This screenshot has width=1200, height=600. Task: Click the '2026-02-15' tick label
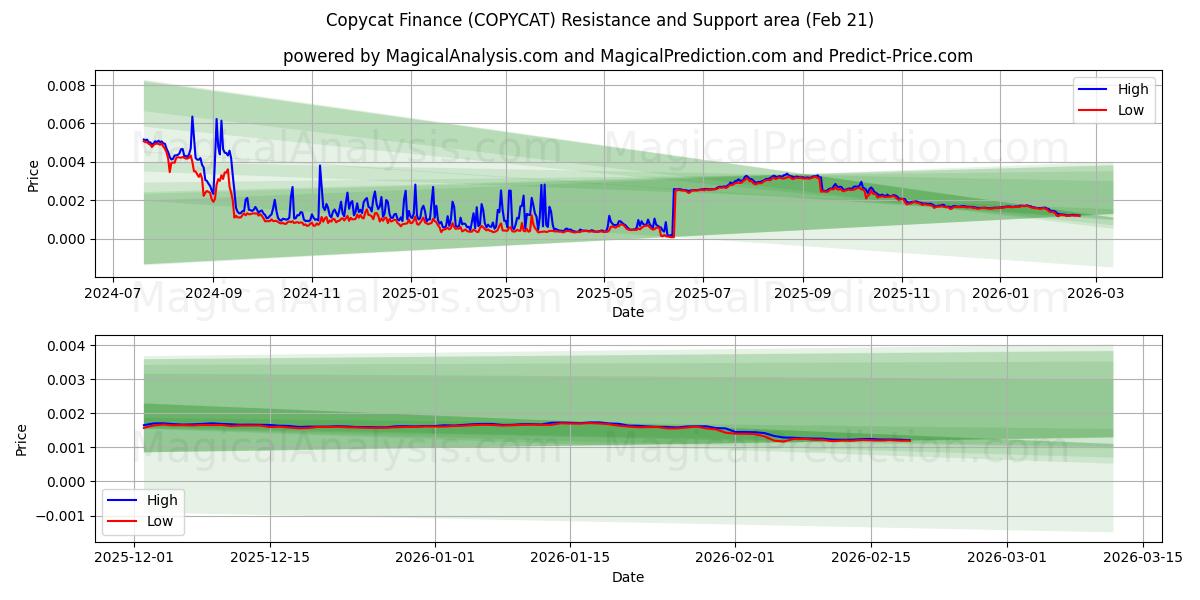[x=870, y=559]
